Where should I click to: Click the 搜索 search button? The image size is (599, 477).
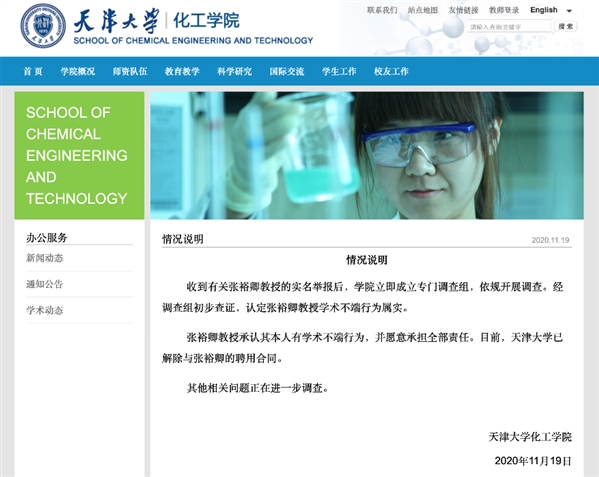[x=565, y=26]
